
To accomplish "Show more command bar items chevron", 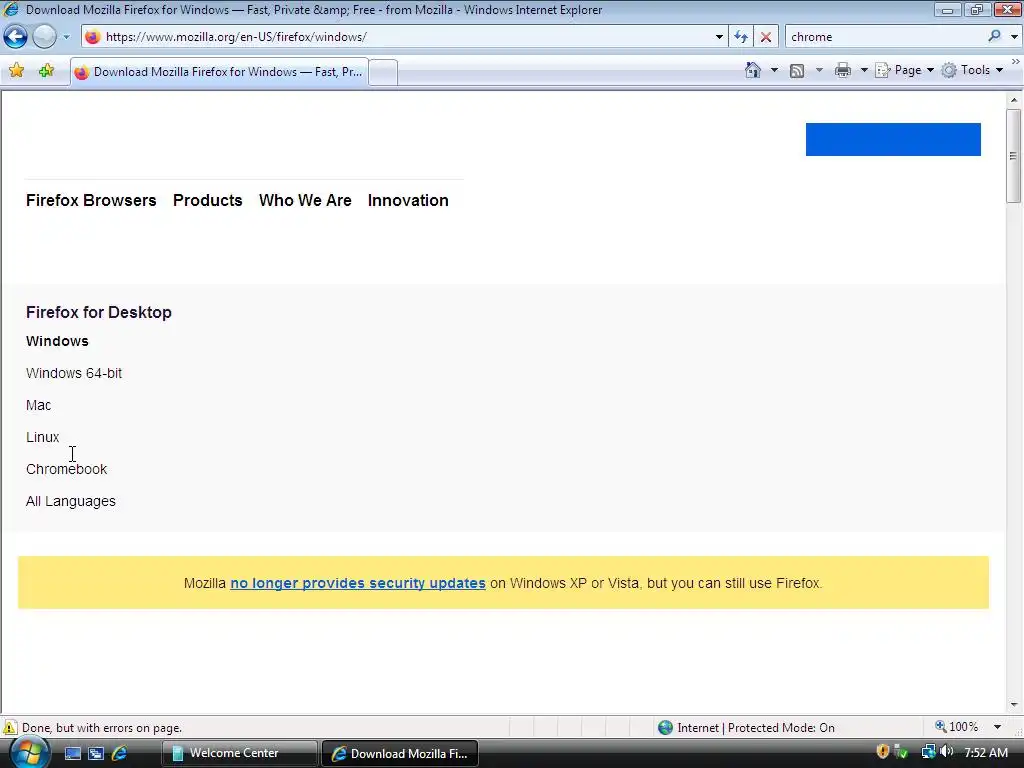I will (1016, 61).
